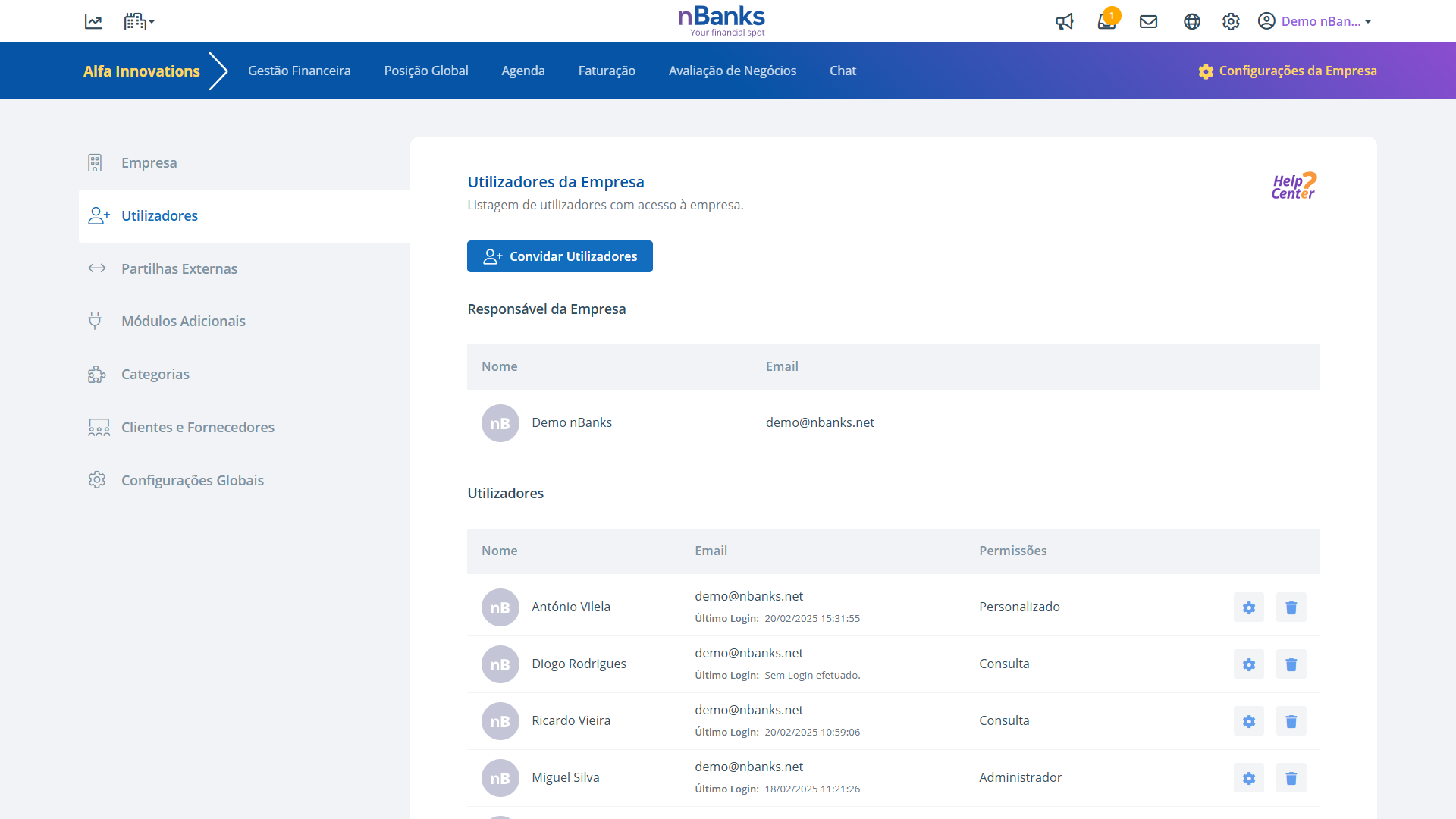Open Módulos Adicionais sidebar item

click(x=183, y=321)
